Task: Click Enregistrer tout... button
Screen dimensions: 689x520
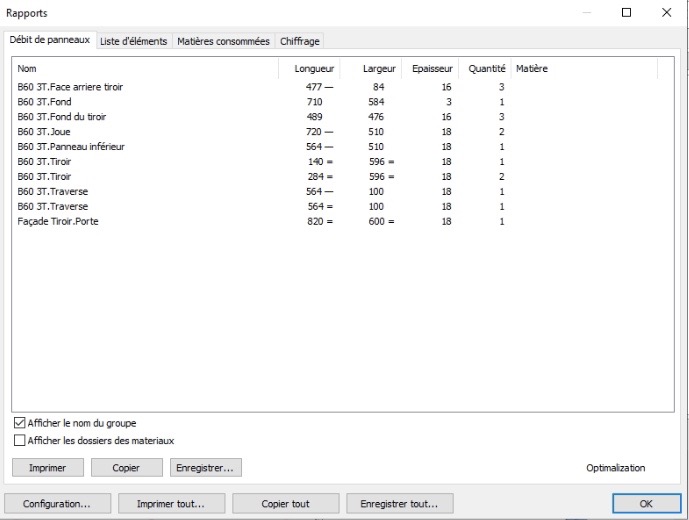Action: [398, 503]
